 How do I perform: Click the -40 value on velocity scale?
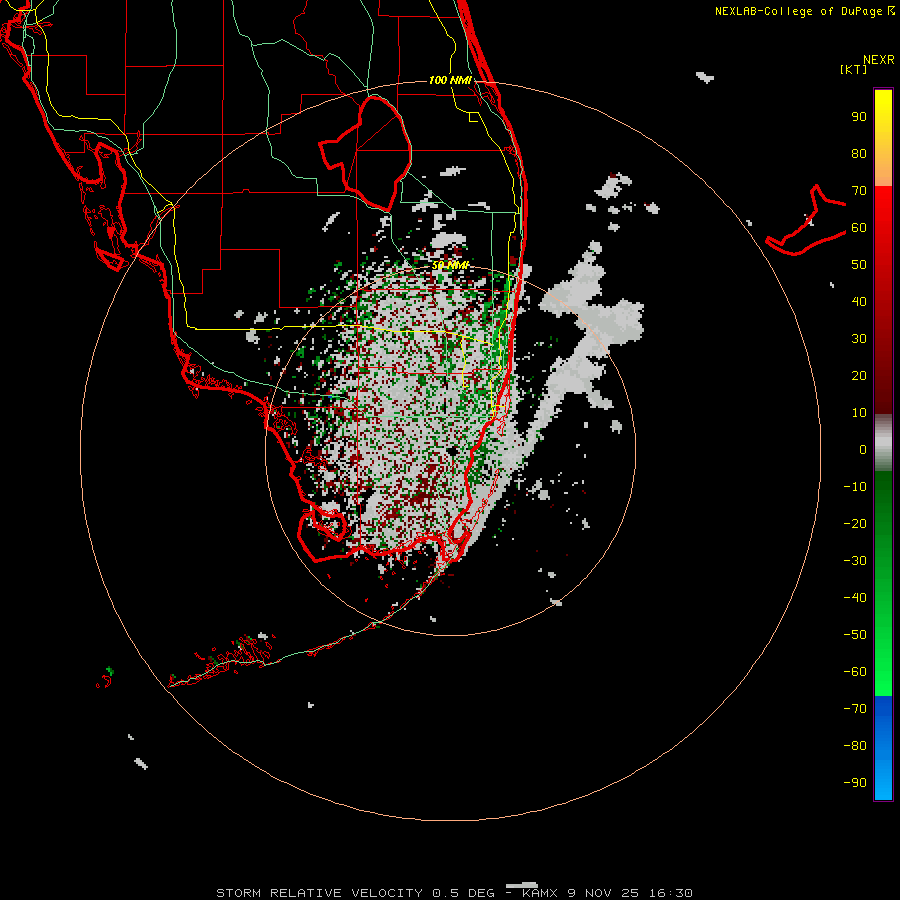click(855, 598)
